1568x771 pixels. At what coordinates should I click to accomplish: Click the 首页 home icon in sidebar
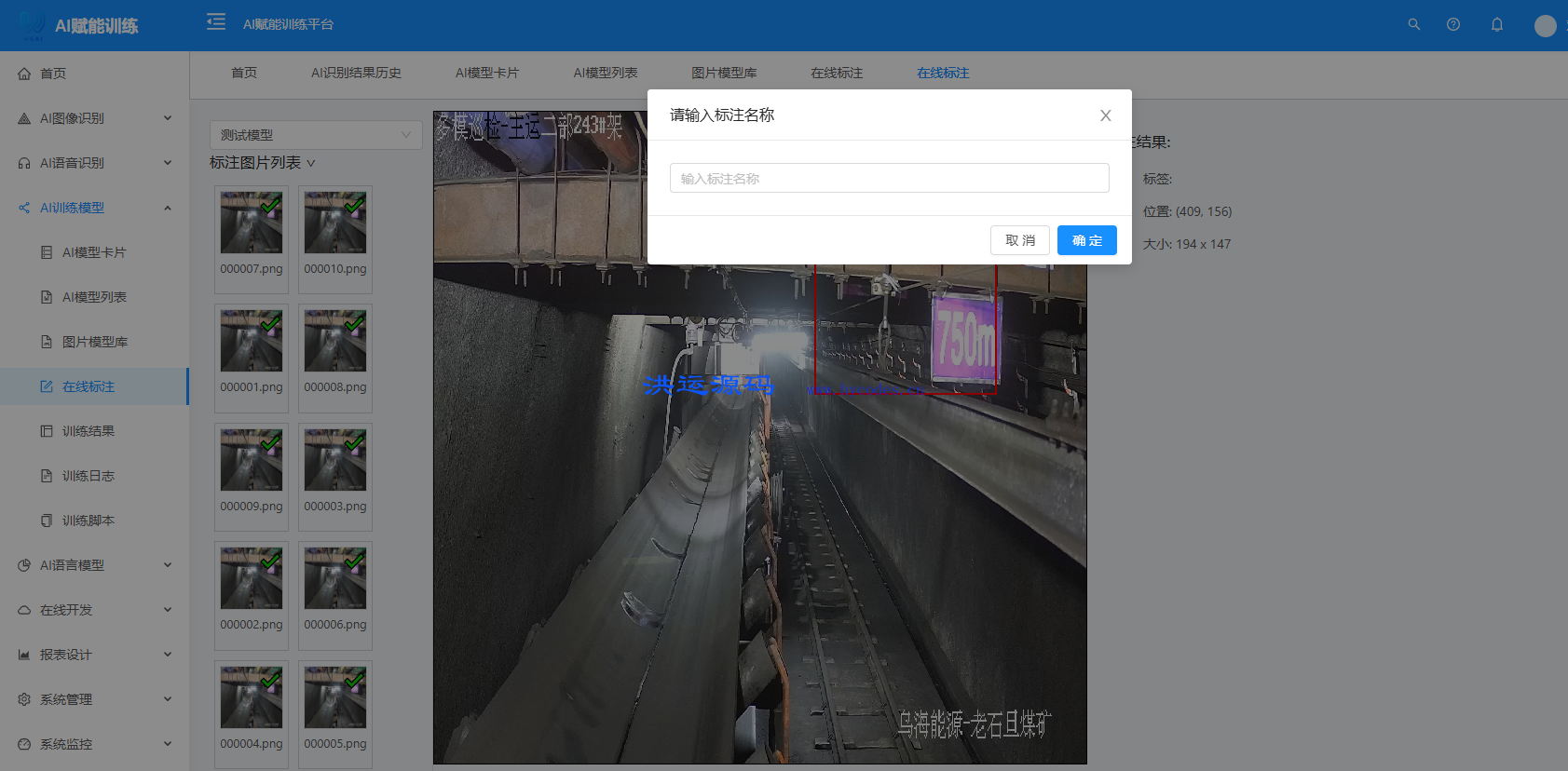coord(24,74)
